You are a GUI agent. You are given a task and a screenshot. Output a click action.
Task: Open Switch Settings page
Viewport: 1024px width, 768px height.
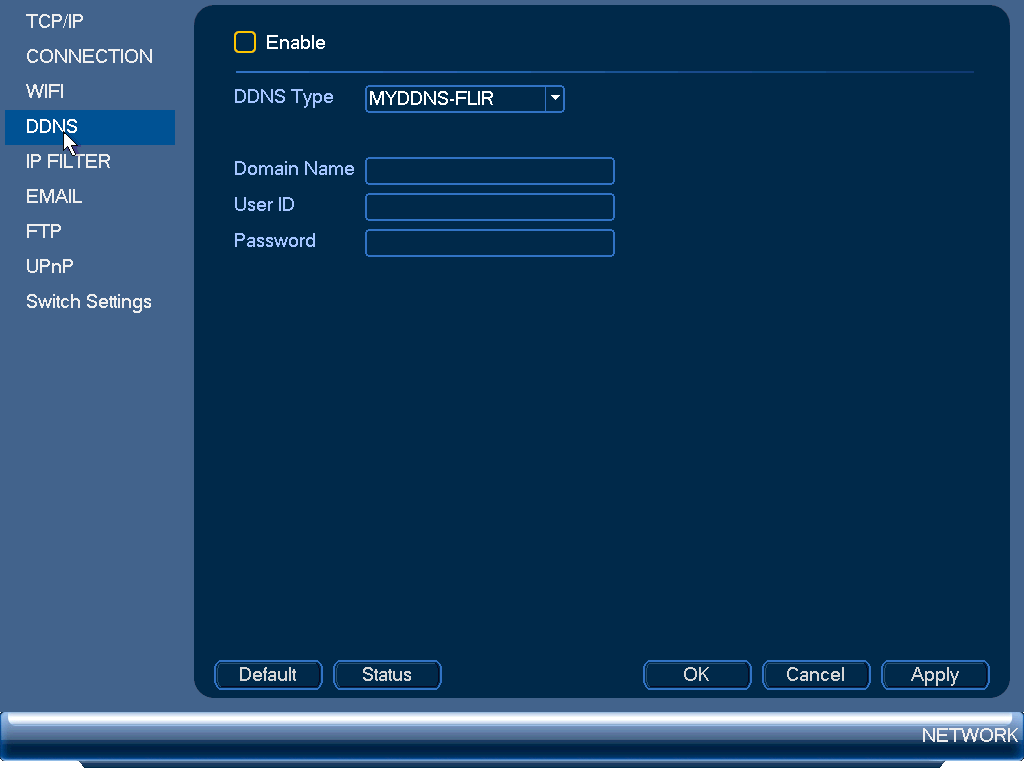click(x=89, y=302)
